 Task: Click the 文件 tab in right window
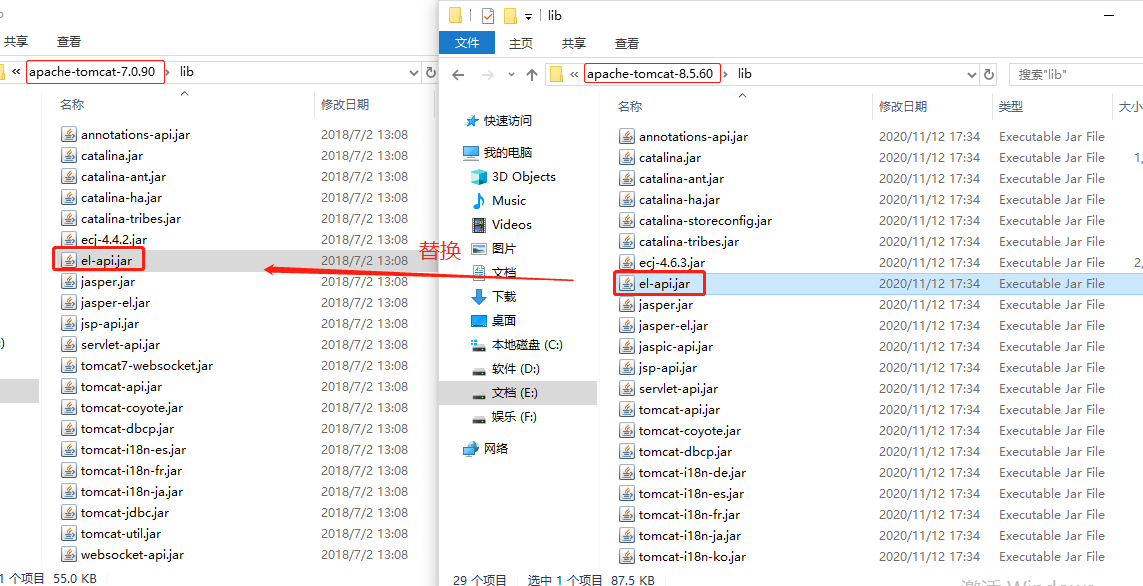[467, 43]
